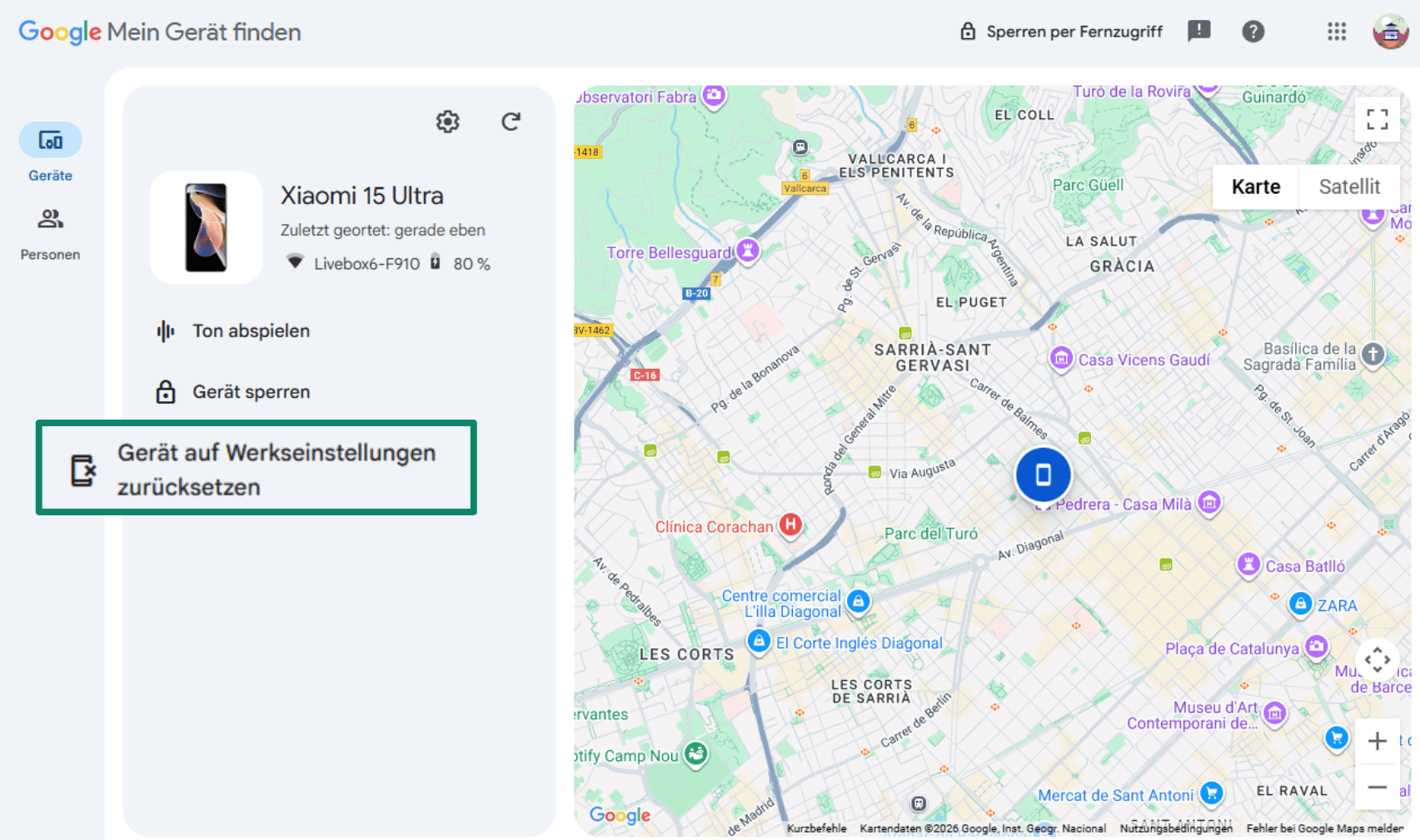Open Kurzbefehle for the map

(x=820, y=828)
